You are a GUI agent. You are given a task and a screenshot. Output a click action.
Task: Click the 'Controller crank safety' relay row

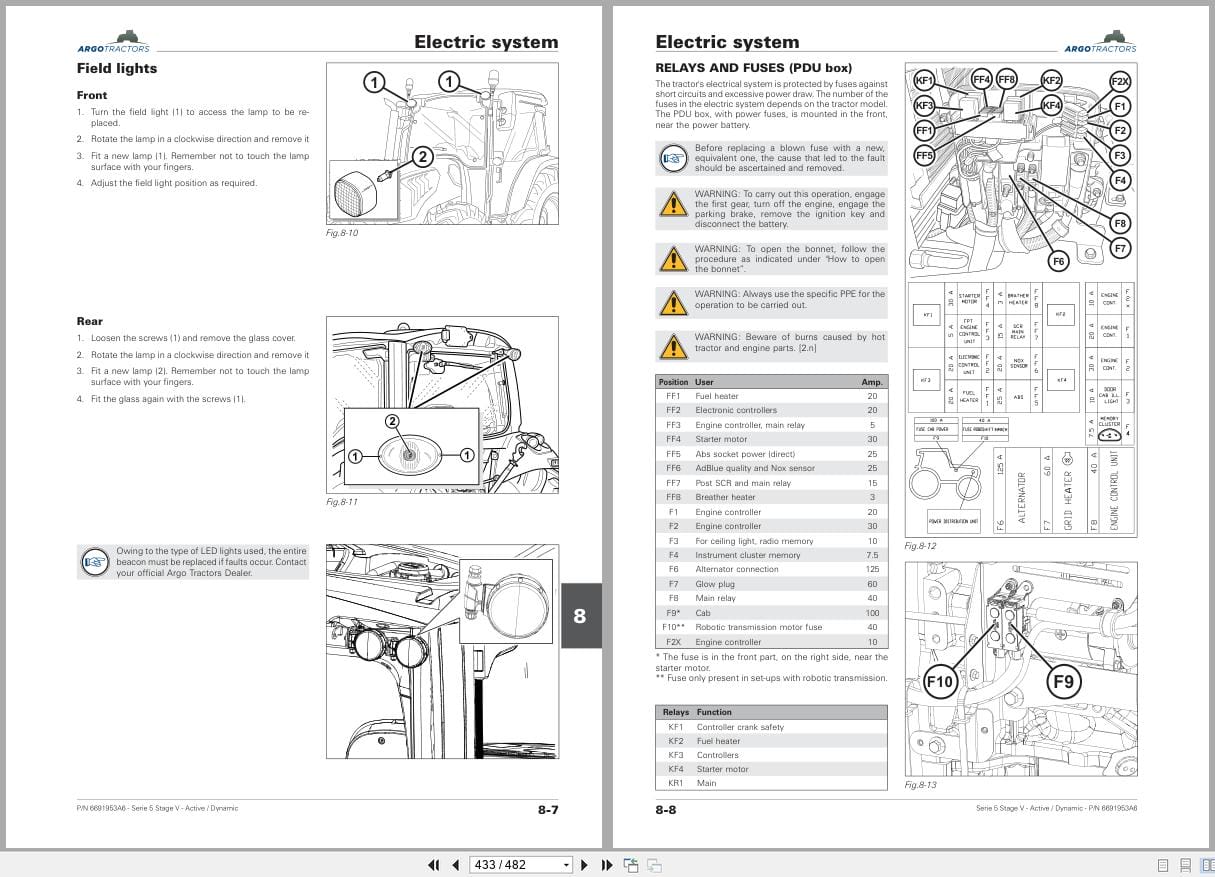[771, 727]
